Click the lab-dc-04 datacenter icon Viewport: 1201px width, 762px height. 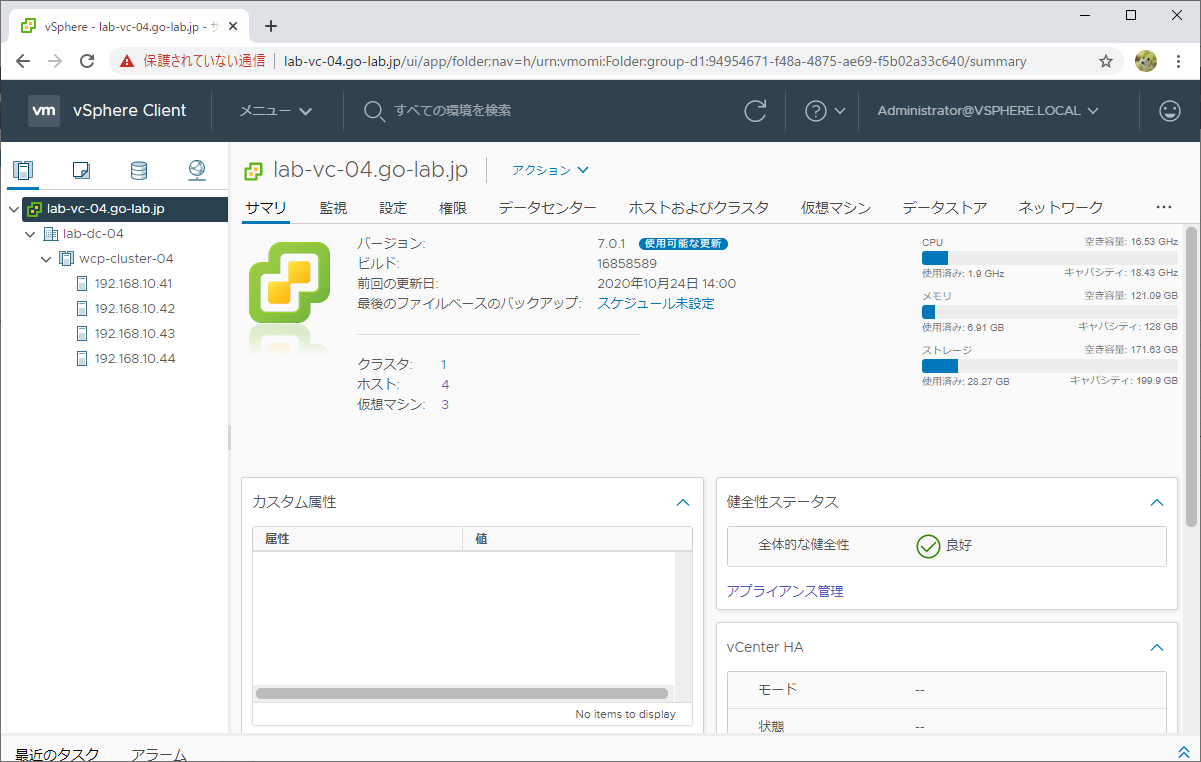click(50, 234)
